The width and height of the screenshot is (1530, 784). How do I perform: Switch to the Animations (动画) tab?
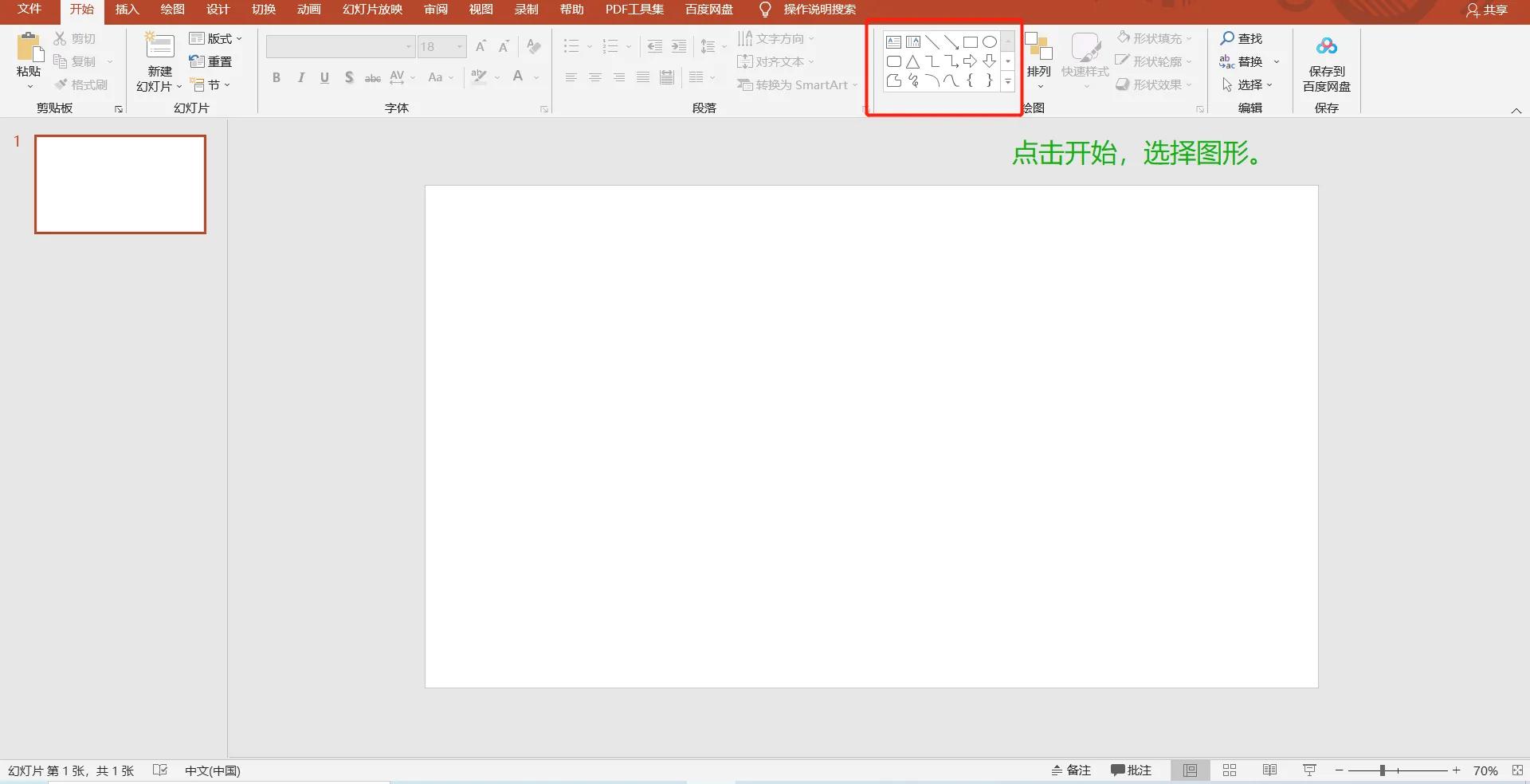point(309,10)
